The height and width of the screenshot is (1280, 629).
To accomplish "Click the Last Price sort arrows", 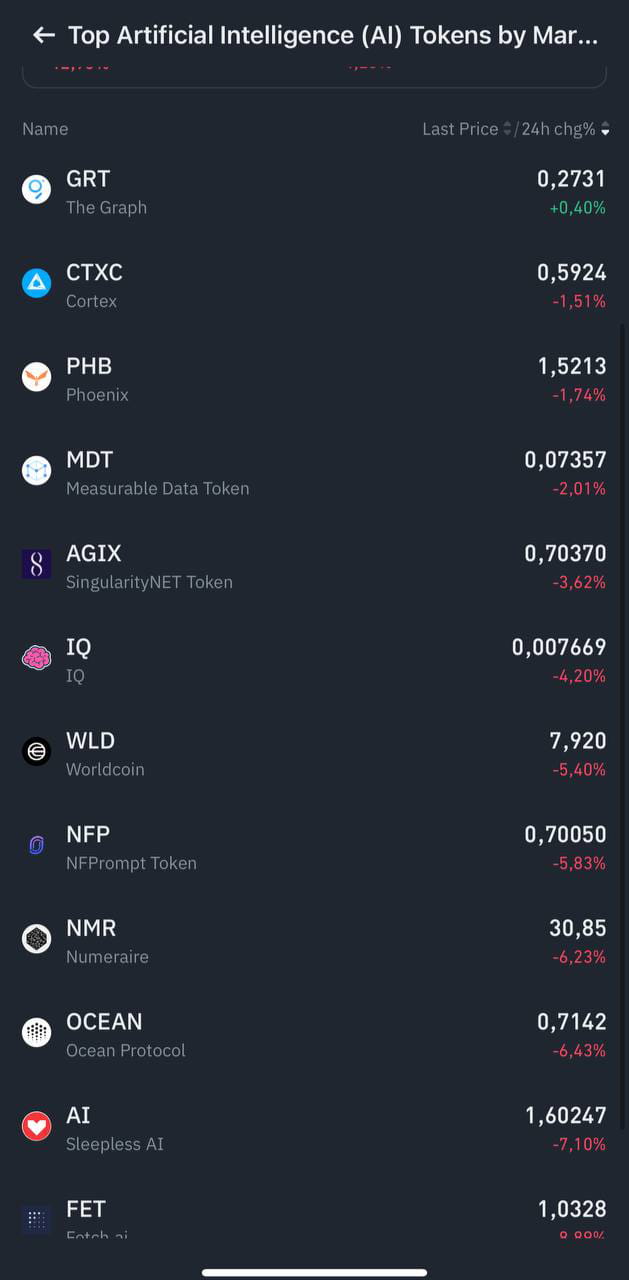I will (508, 129).
